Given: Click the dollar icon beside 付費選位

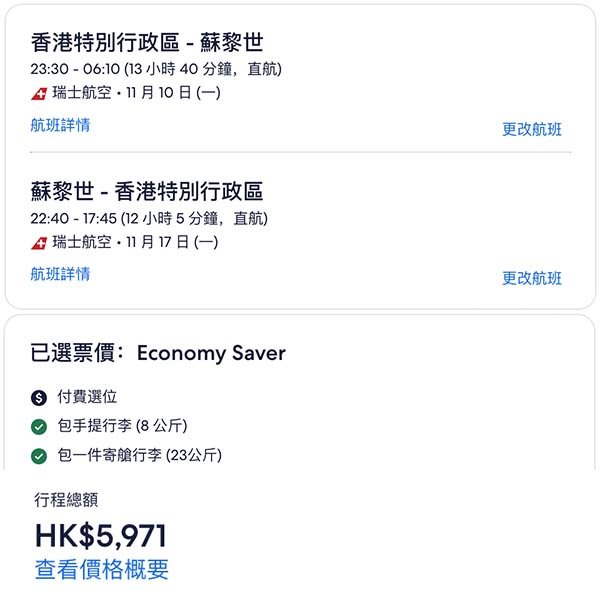Looking at the screenshot, I should tap(39, 397).
